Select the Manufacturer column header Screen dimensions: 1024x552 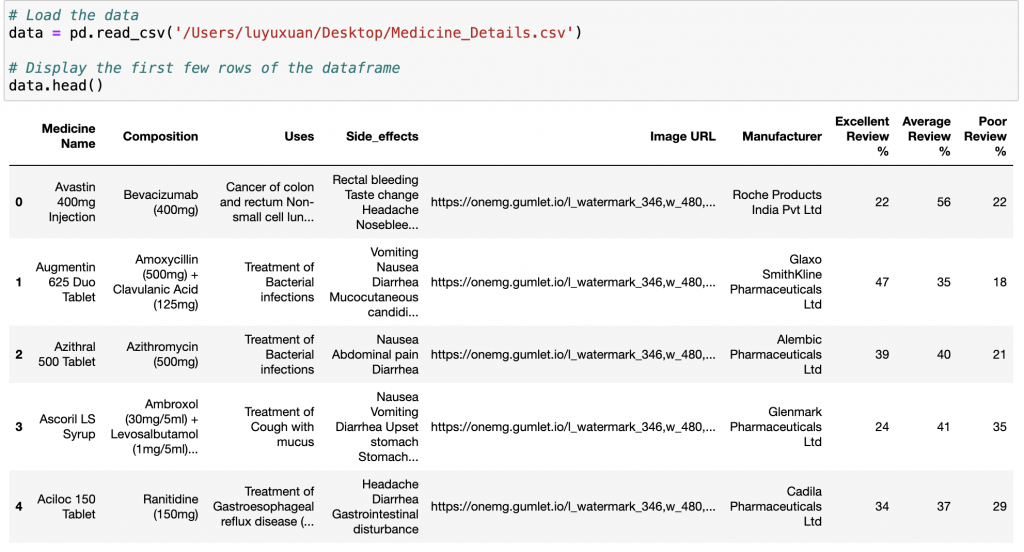pyautogui.click(x=781, y=136)
